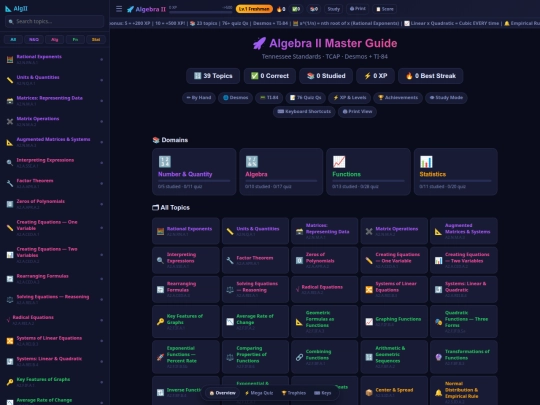Click the 39 Topics stat chip
Viewport: 540px width, 405px height.
(213, 76)
